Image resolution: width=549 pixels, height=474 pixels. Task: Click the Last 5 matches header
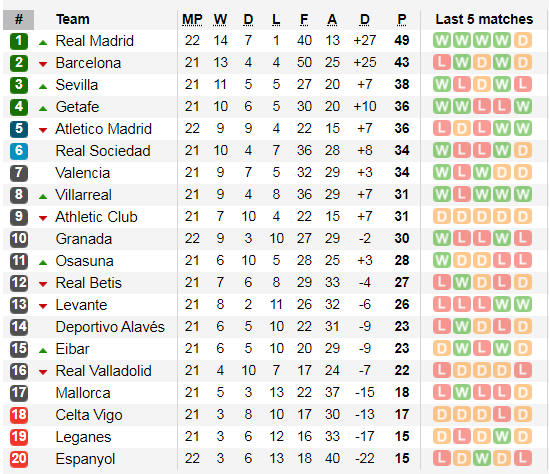tap(484, 19)
